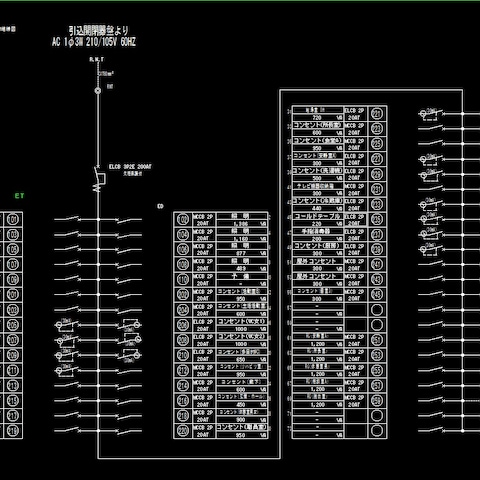Select circuit number circle 225
Viewport: 480px width, 480px height.
tap(377, 144)
